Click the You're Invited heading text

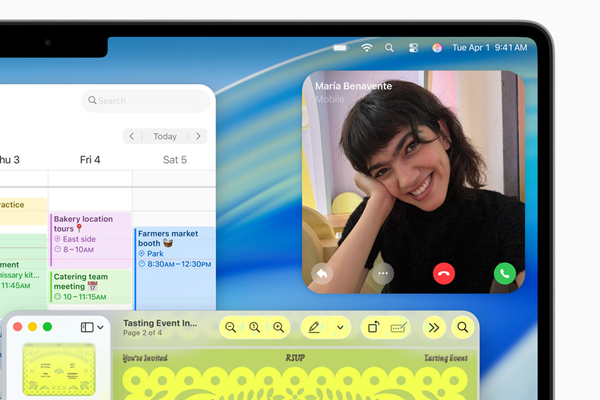[x=145, y=358]
